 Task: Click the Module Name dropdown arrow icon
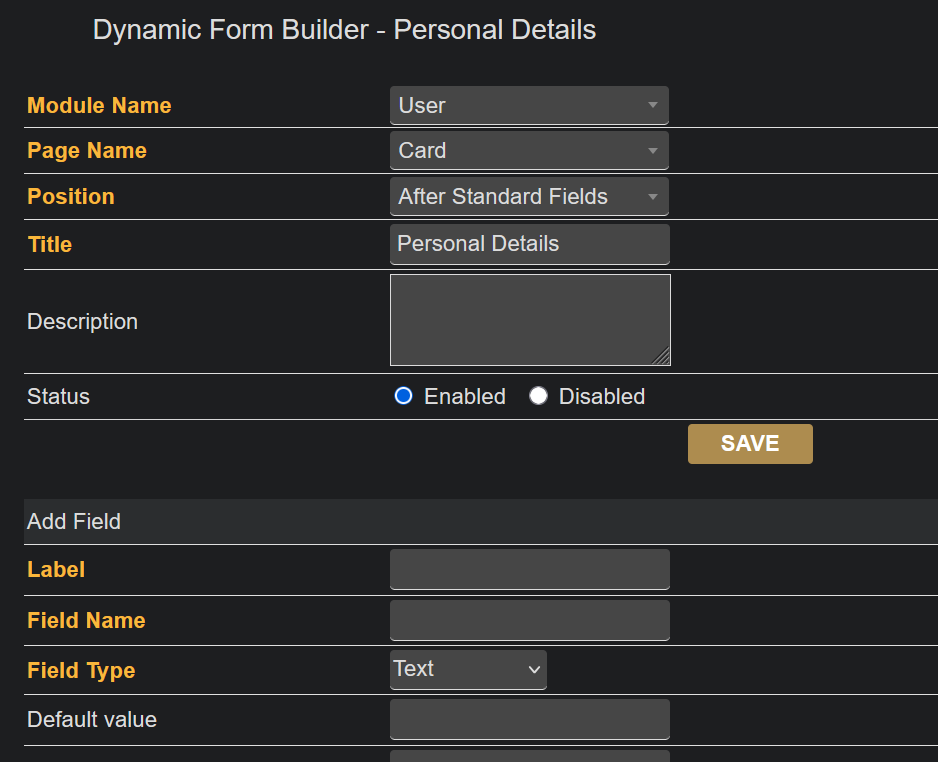point(653,105)
